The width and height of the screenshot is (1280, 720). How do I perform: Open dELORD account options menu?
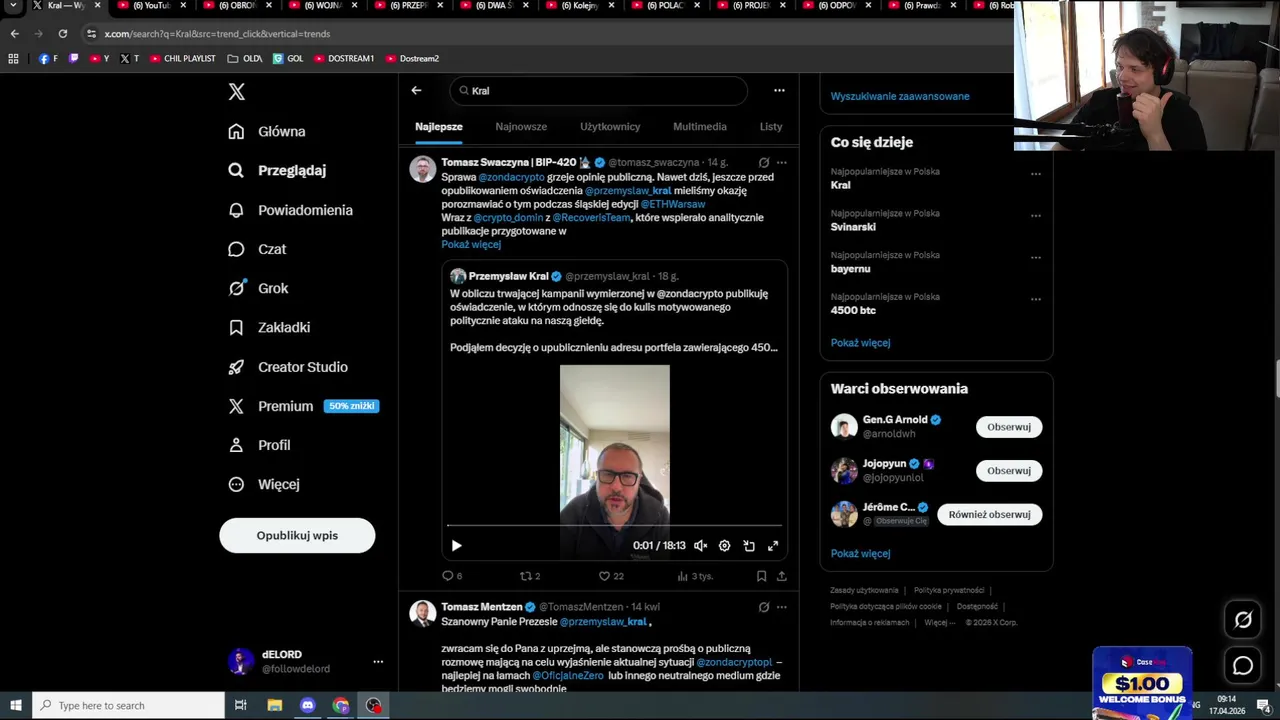coord(378,662)
